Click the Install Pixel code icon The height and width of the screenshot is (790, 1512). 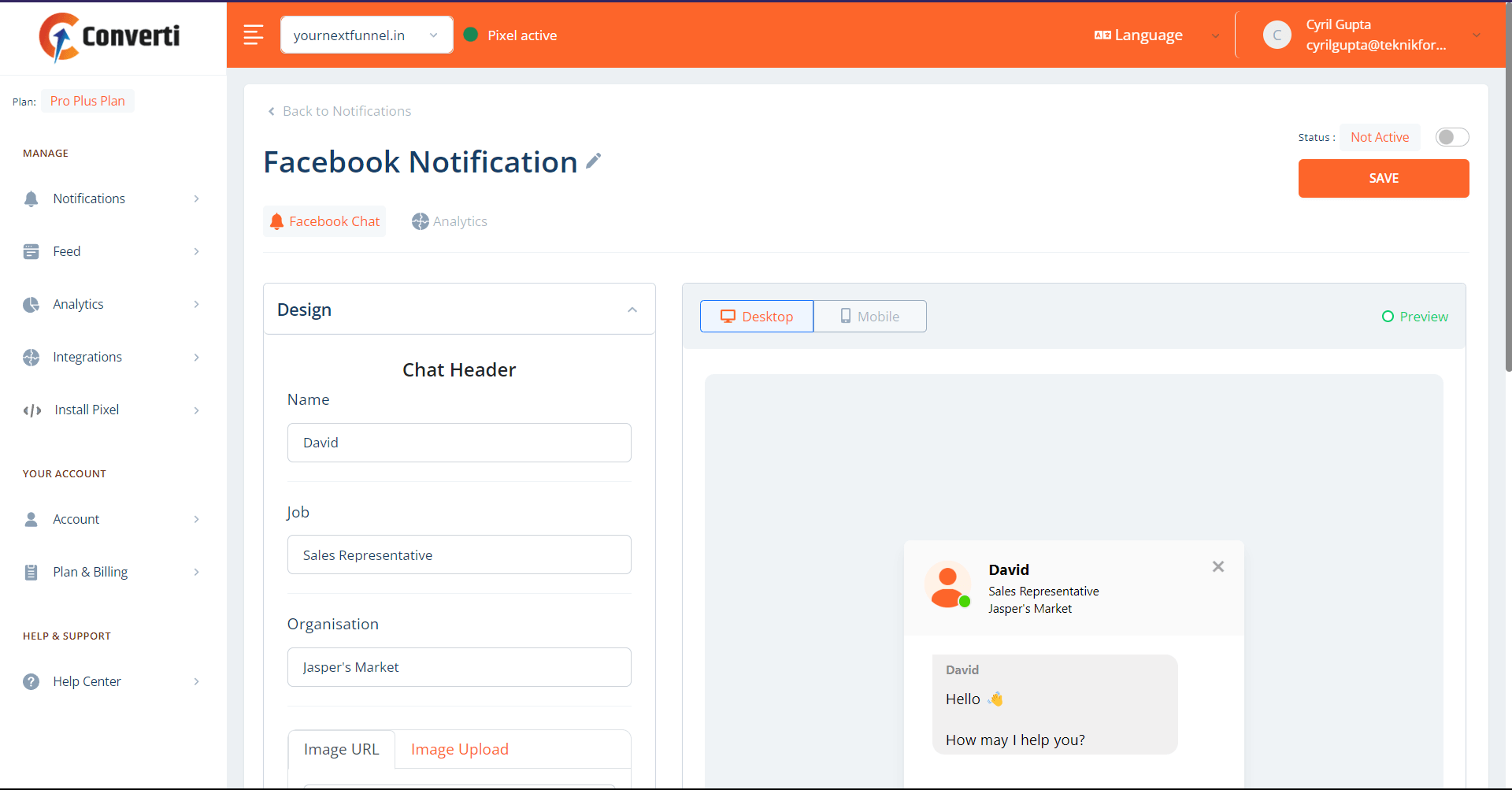[x=31, y=410]
